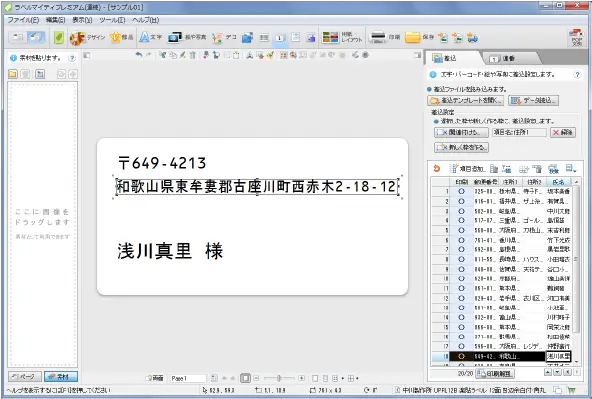592x399 pixels.
Task: Click the yellow folder icon in material panel
Action: click(12, 74)
